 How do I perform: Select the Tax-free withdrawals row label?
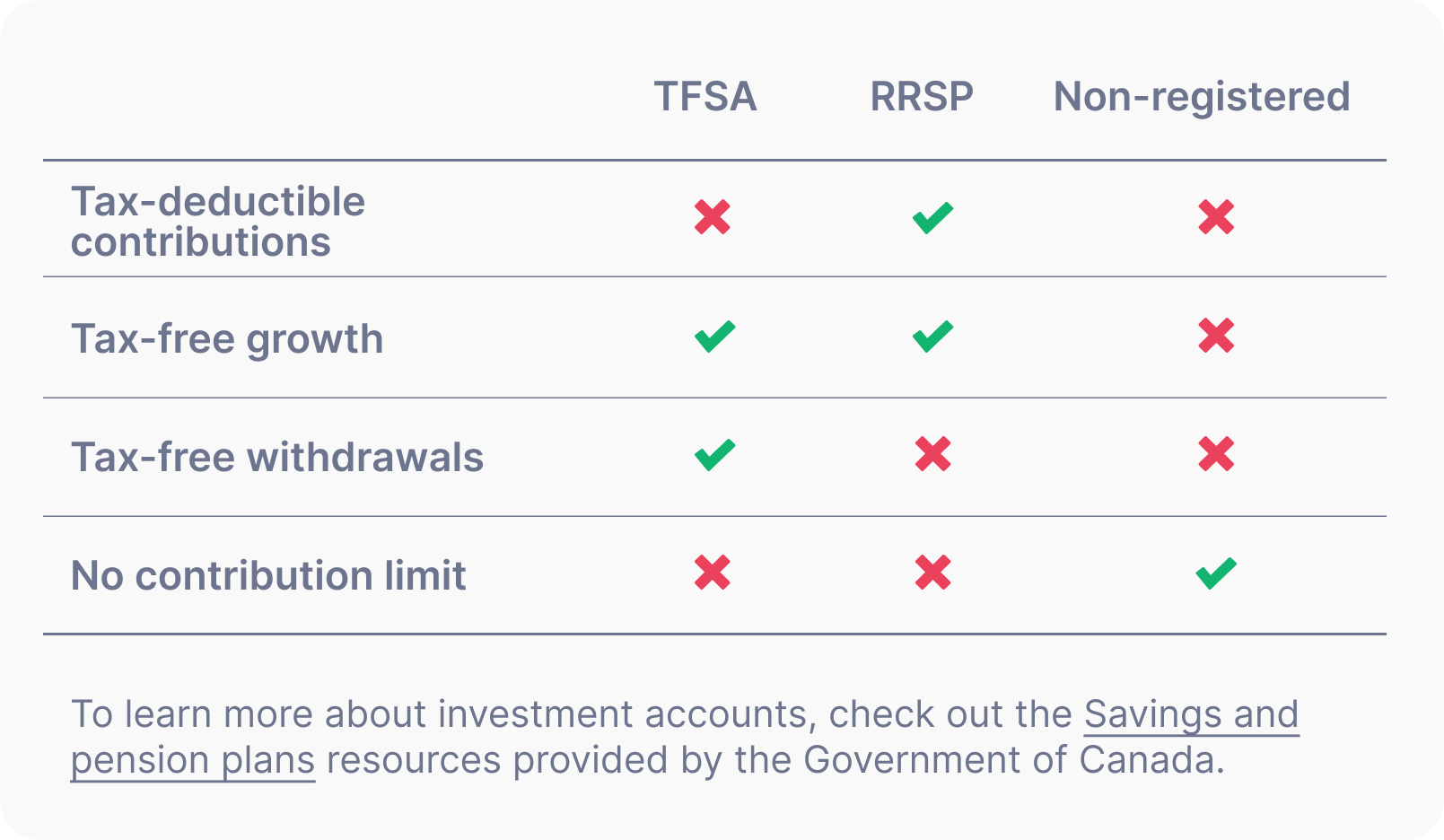277,458
